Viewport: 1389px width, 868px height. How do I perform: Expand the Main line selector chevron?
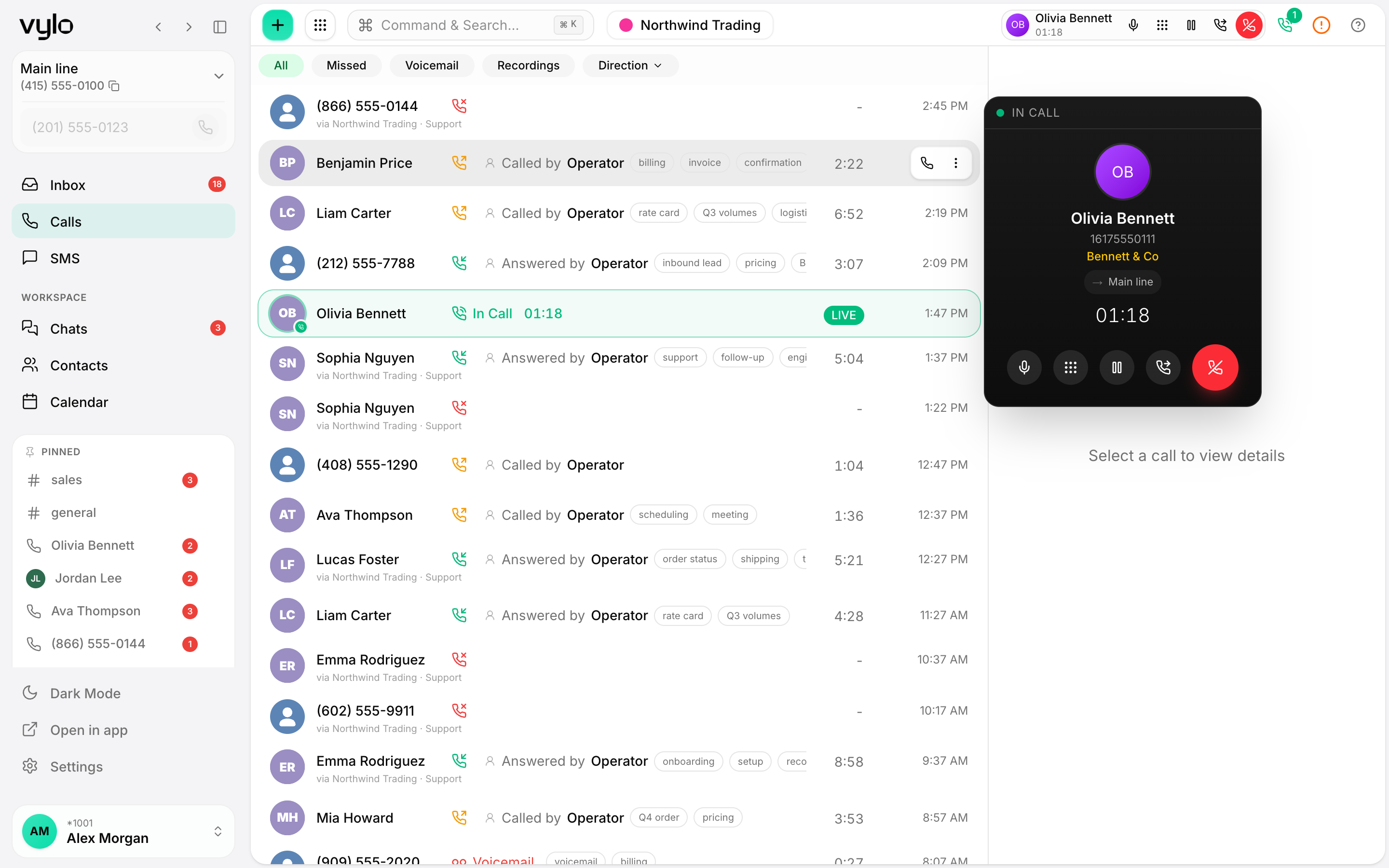point(218,76)
